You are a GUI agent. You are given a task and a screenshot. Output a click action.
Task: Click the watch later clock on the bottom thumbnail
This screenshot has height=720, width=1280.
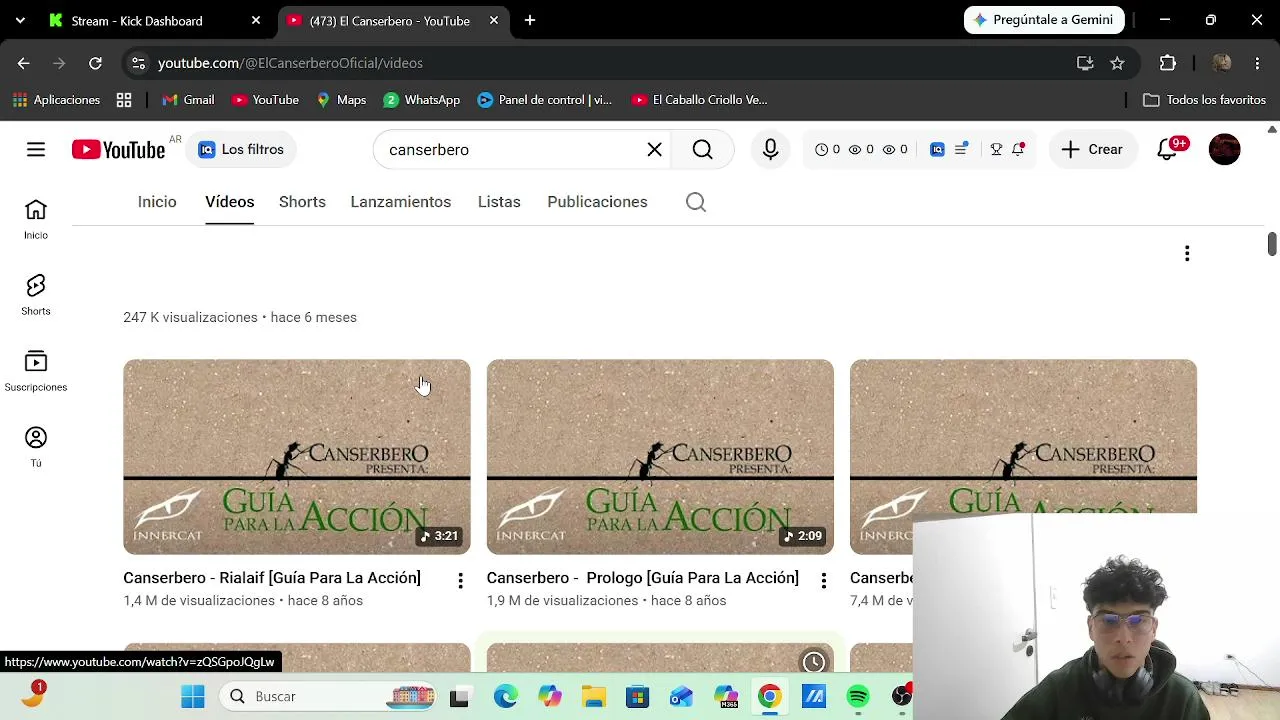click(x=814, y=662)
